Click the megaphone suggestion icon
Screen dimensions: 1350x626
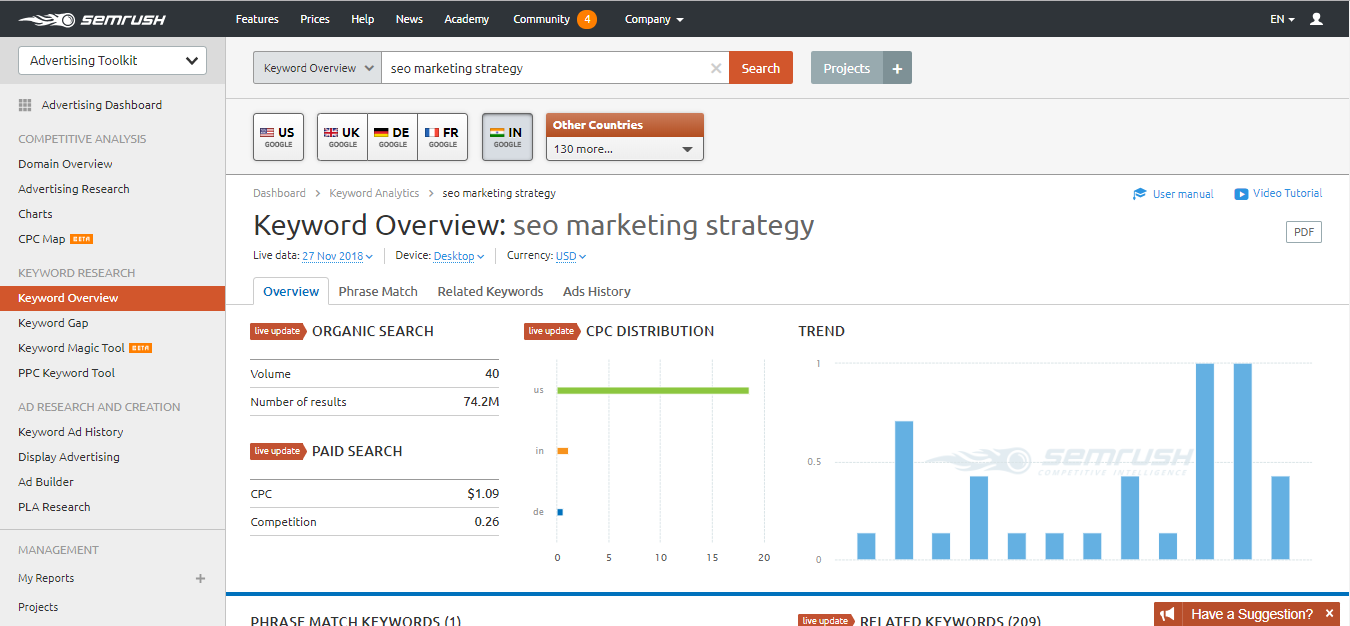coord(1168,614)
